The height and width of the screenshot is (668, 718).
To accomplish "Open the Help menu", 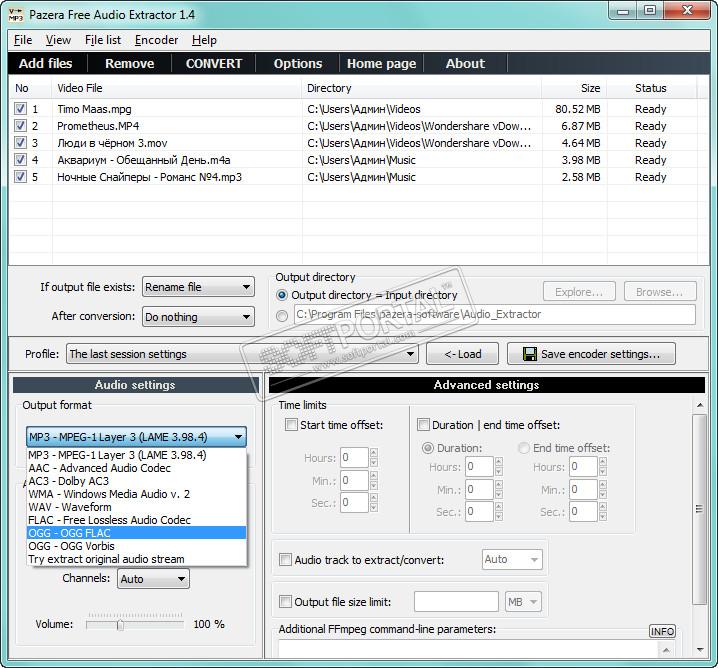I will tap(204, 40).
